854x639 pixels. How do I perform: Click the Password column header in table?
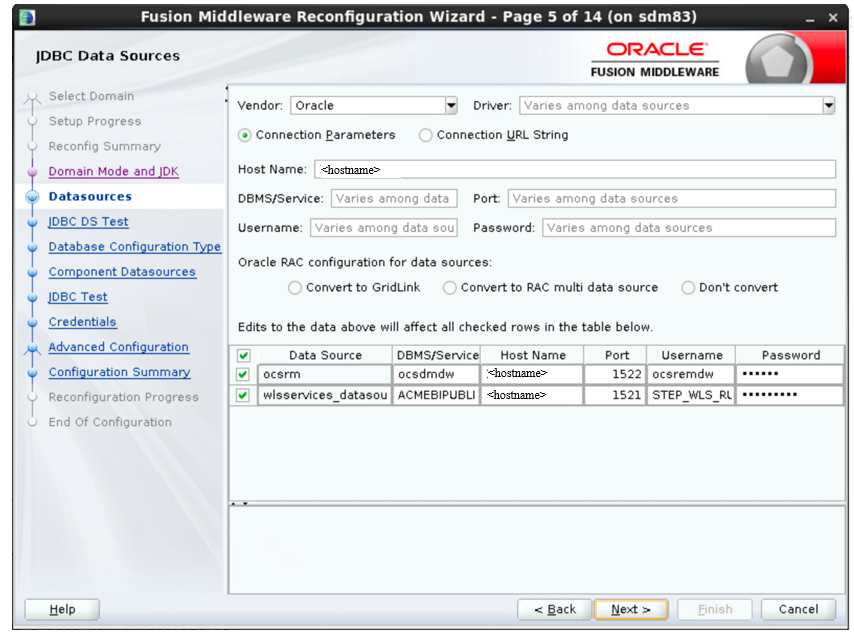click(x=790, y=355)
